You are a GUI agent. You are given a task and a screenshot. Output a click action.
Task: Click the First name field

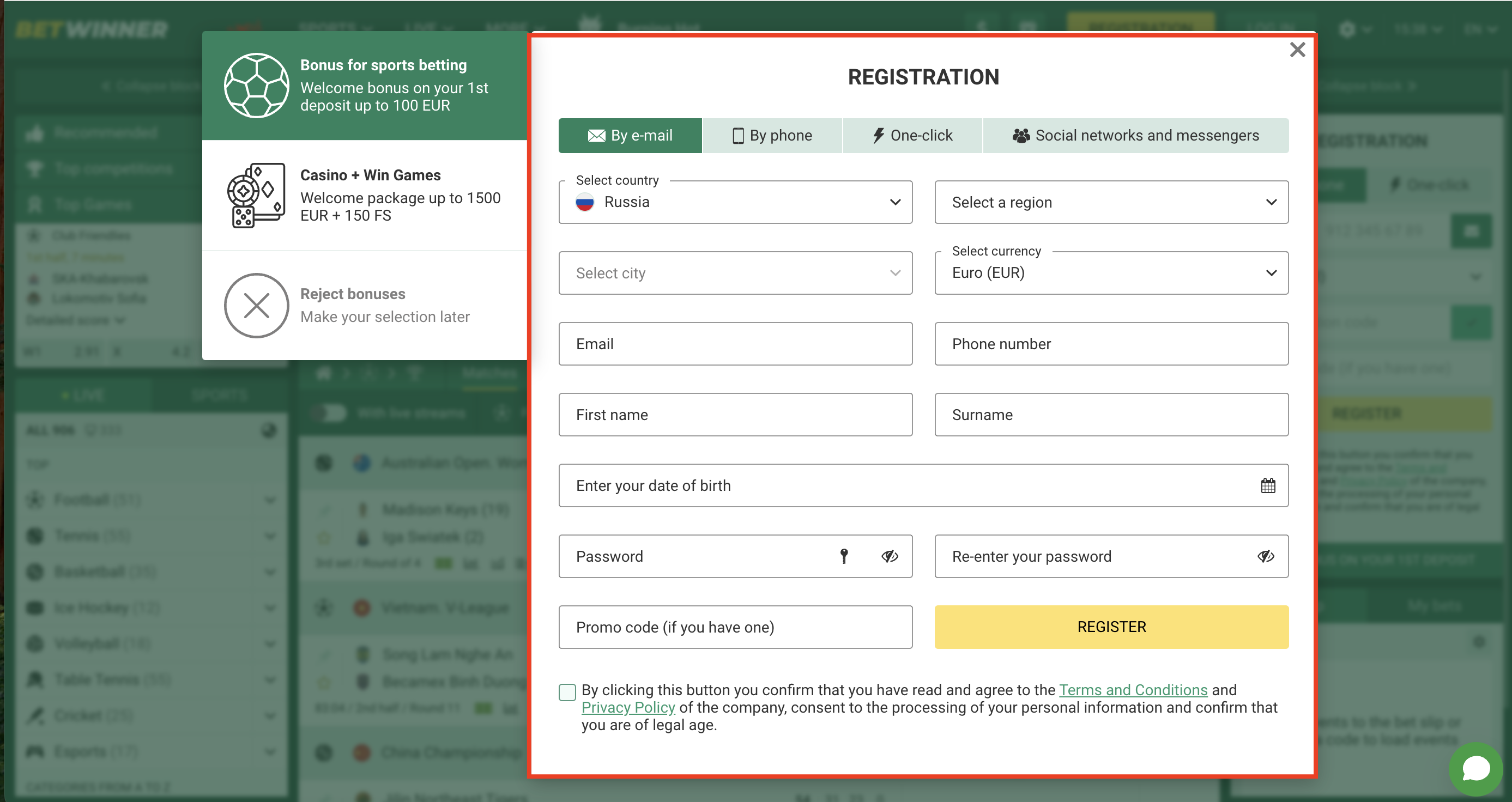click(735, 415)
